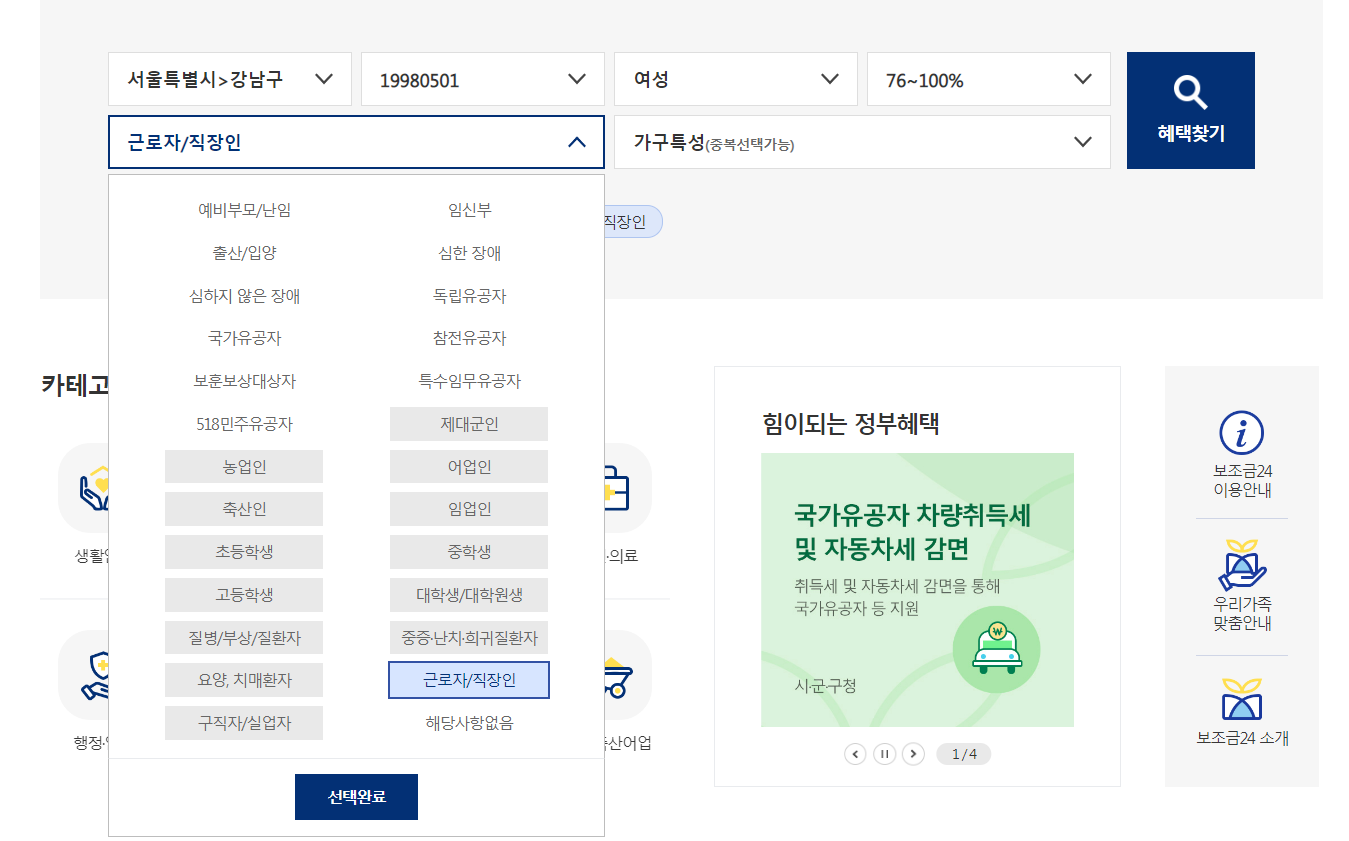Go to next banner slide

[x=913, y=754]
